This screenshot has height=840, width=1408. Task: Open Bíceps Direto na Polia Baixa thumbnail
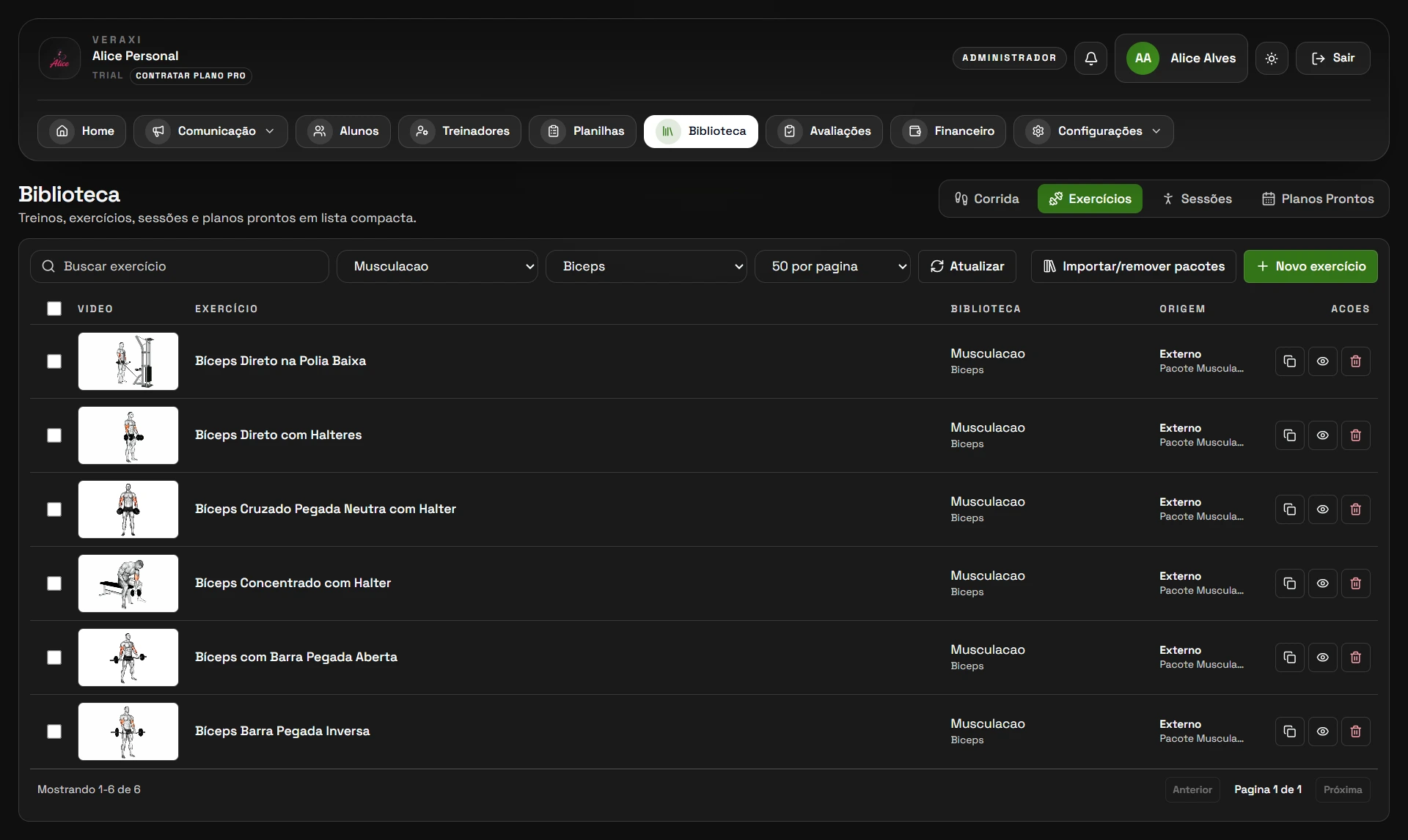click(x=128, y=361)
